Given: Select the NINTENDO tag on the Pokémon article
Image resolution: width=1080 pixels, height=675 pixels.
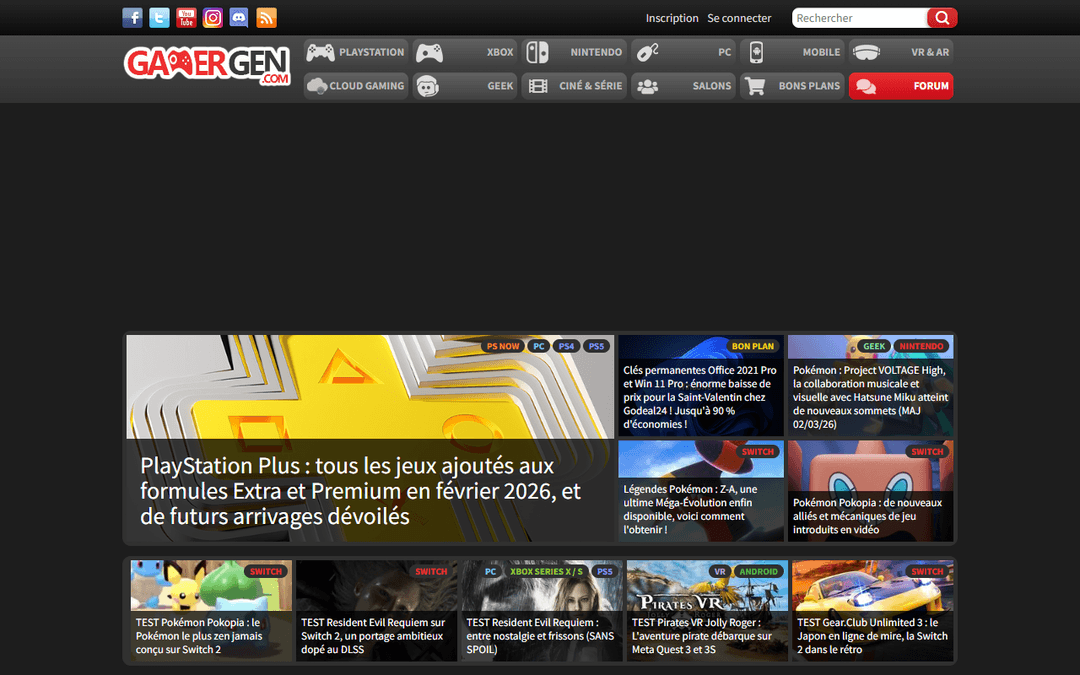Looking at the screenshot, I should [921, 346].
